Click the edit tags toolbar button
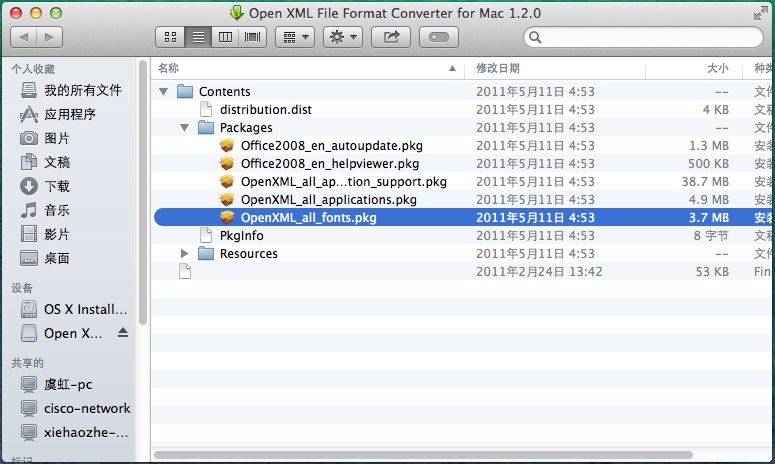Screen dimensions: 775x464 tap(439, 37)
